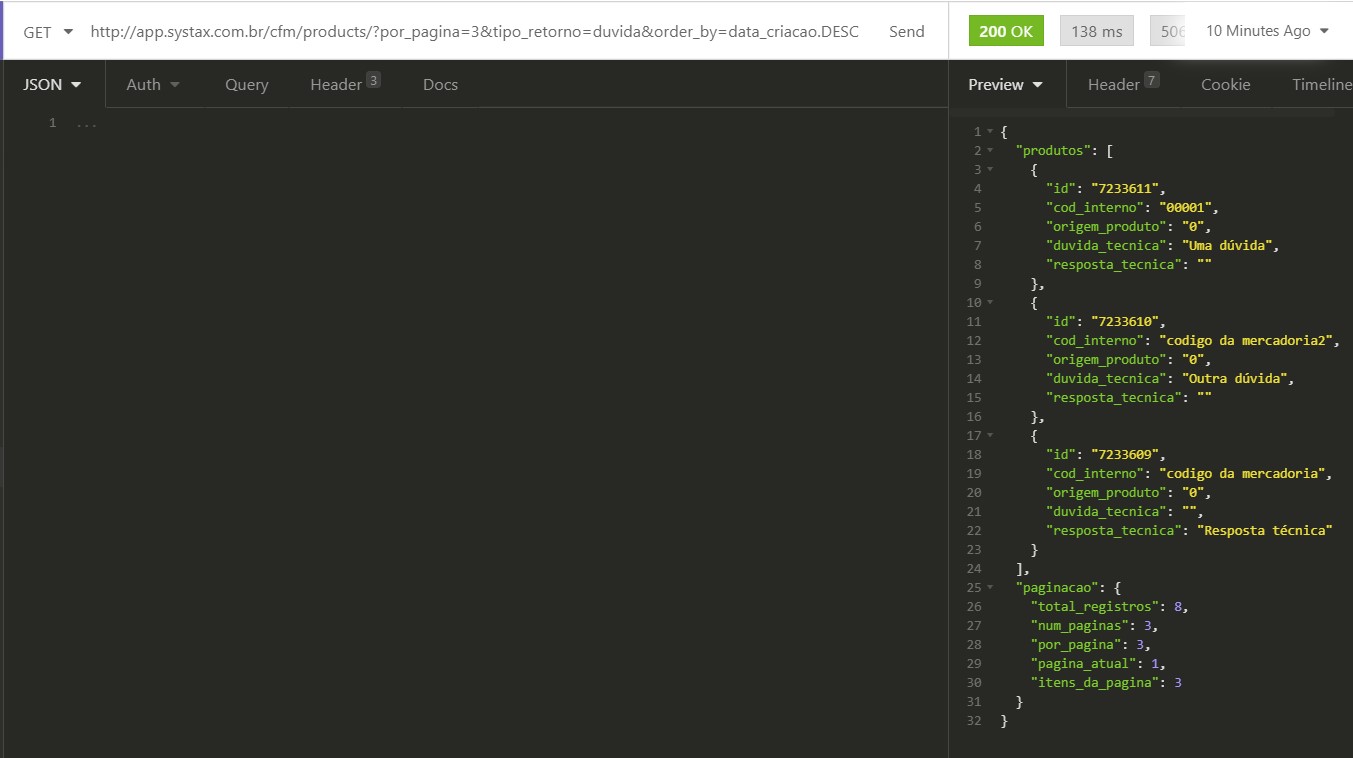Click the request URL field
1353x758 pixels.
(474, 31)
